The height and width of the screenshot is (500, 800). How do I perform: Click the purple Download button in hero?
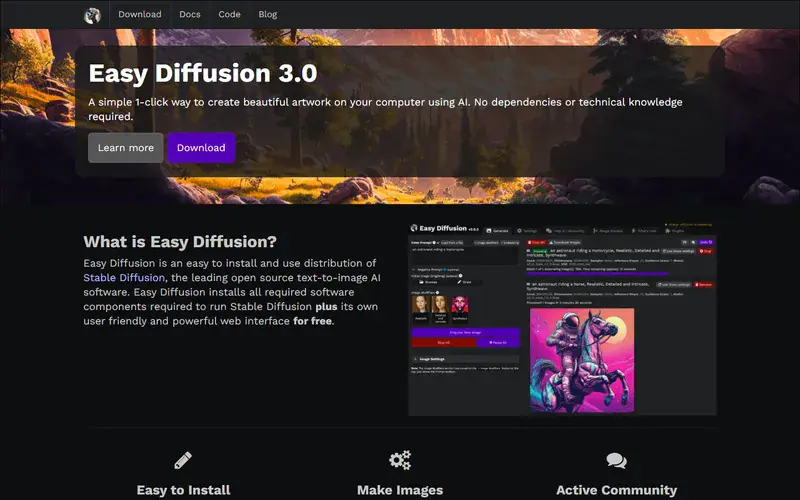click(x=201, y=148)
